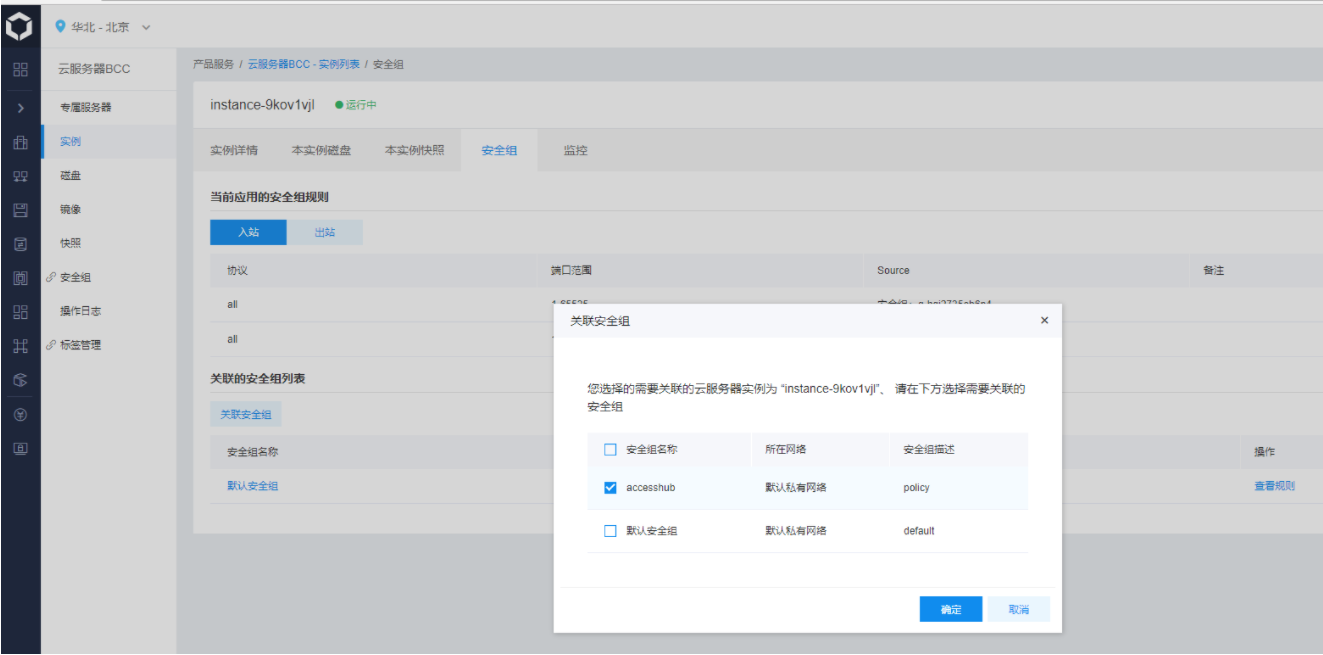Open the four-squares grid icon under the logo

[20, 69]
